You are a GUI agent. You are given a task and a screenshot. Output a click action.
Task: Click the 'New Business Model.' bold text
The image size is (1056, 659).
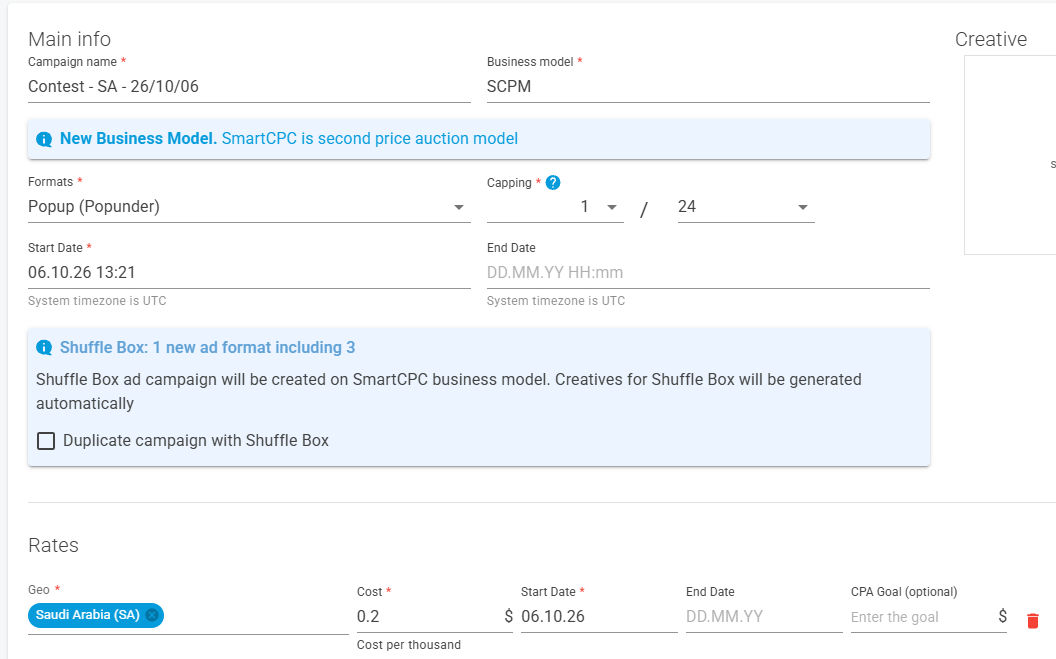138,139
